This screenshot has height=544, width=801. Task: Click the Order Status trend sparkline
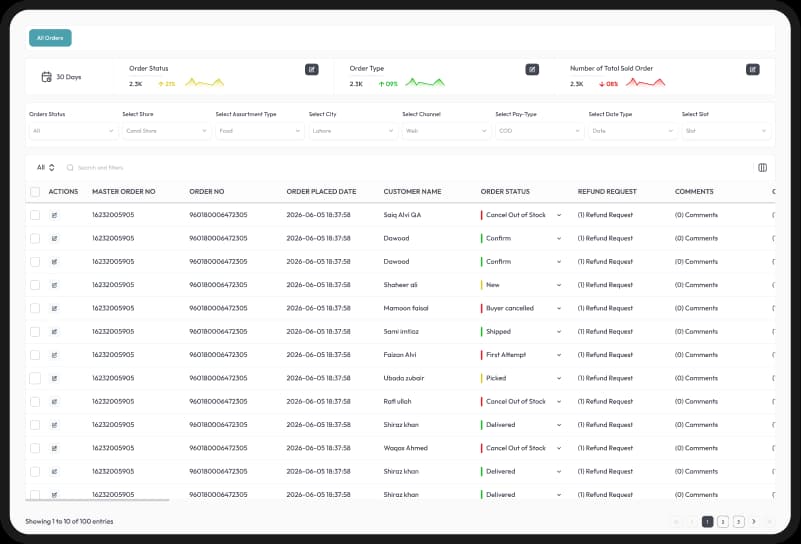coord(204,82)
